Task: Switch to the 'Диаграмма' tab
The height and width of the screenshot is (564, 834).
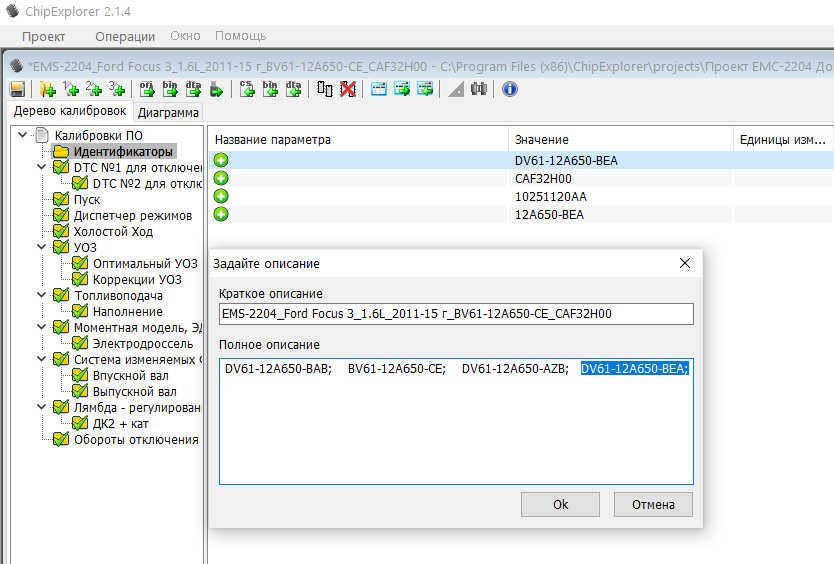Action: click(168, 112)
